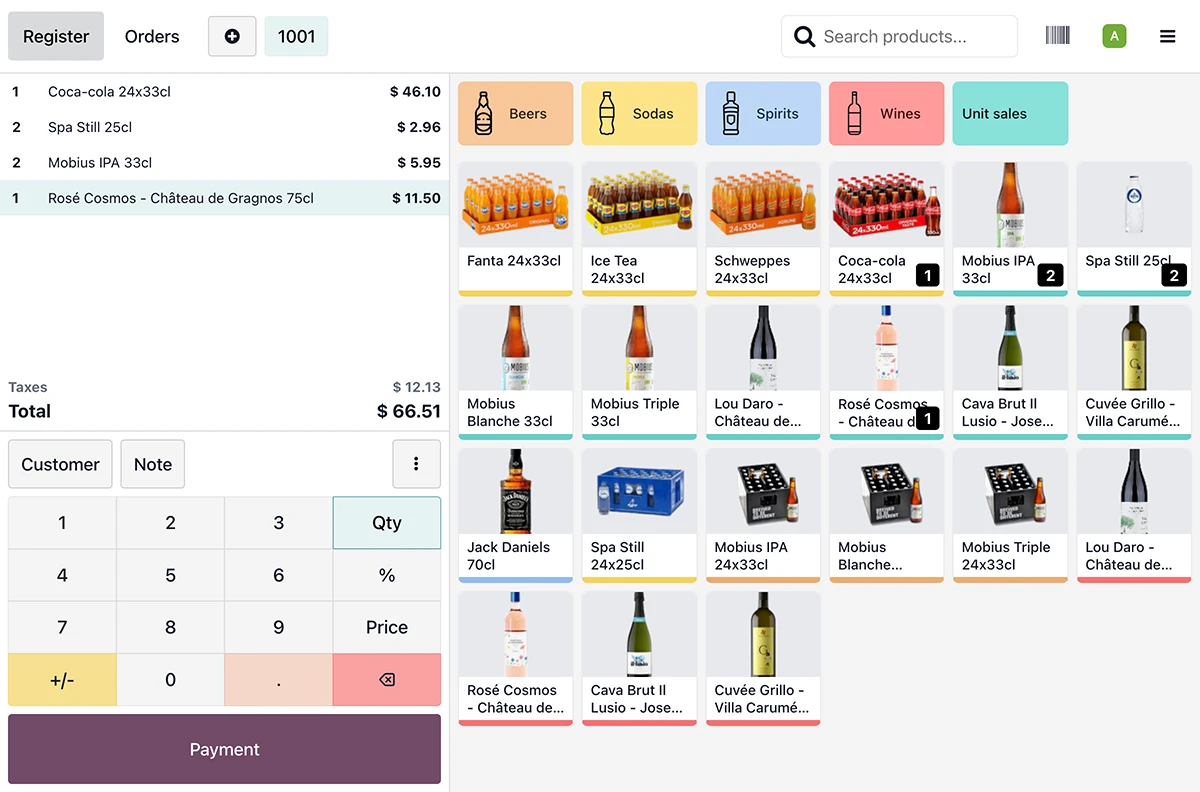The image size is (1200, 792).
Task: Click the Payment button
Action: tap(224, 749)
